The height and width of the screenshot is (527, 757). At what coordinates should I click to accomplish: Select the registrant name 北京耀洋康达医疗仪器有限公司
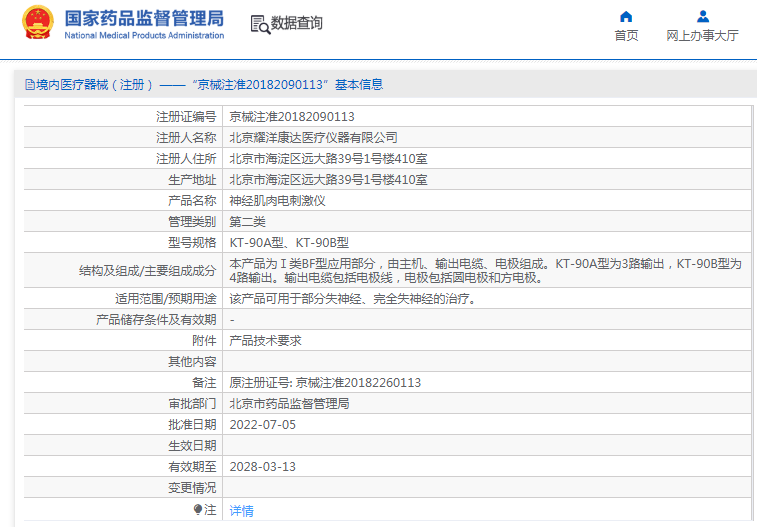coord(313,138)
